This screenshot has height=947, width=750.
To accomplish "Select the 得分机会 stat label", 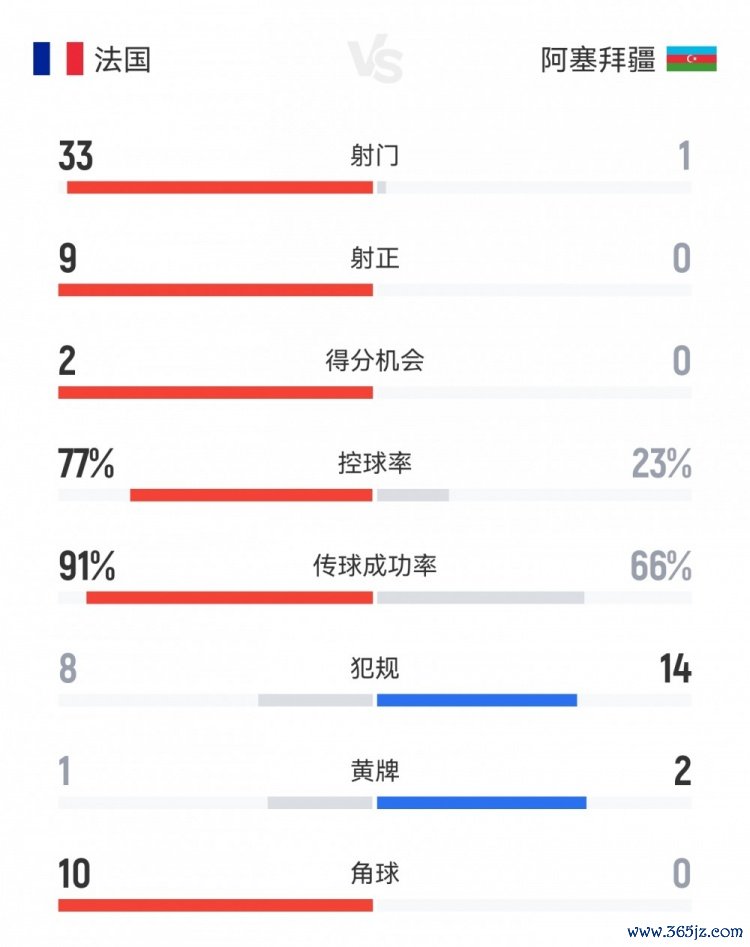I will (375, 361).
